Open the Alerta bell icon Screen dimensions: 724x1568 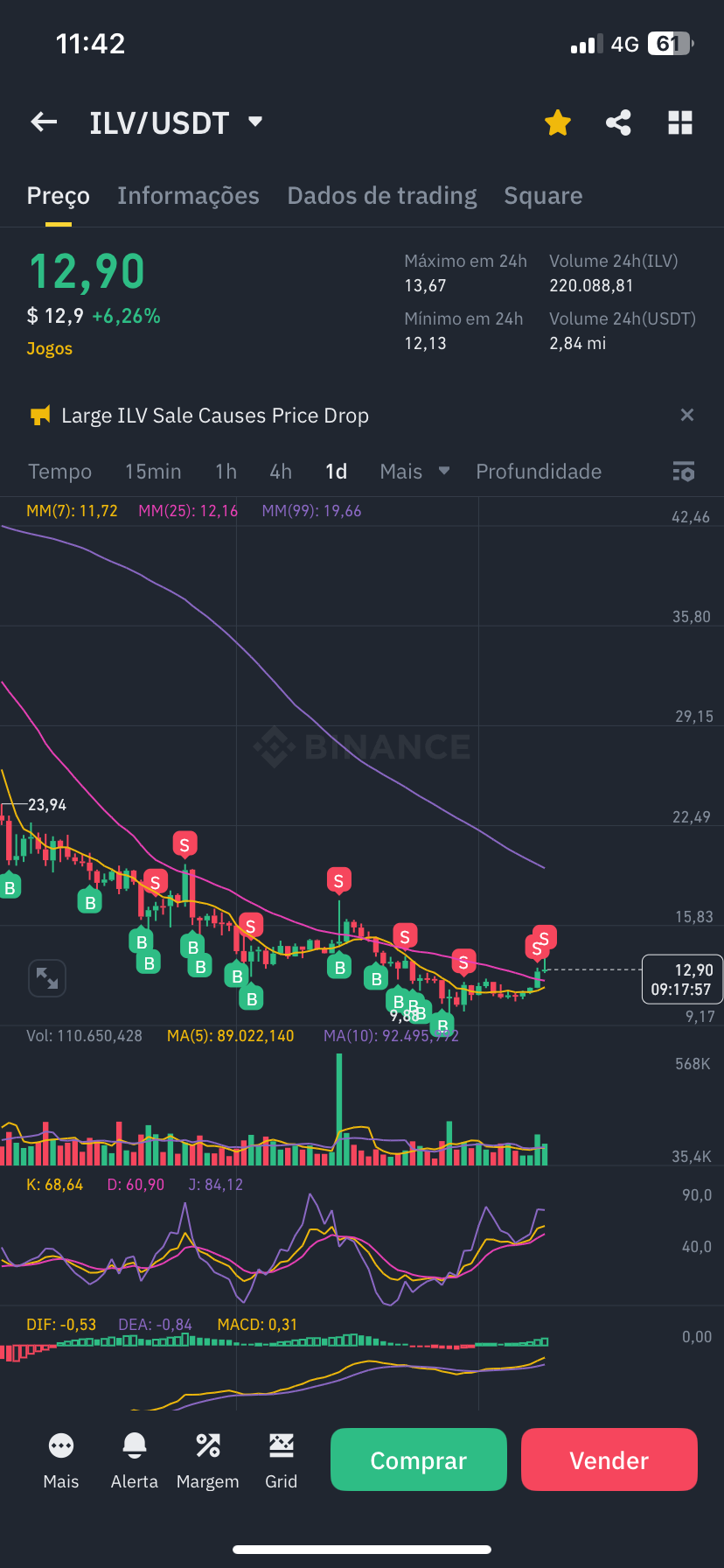(x=135, y=1459)
